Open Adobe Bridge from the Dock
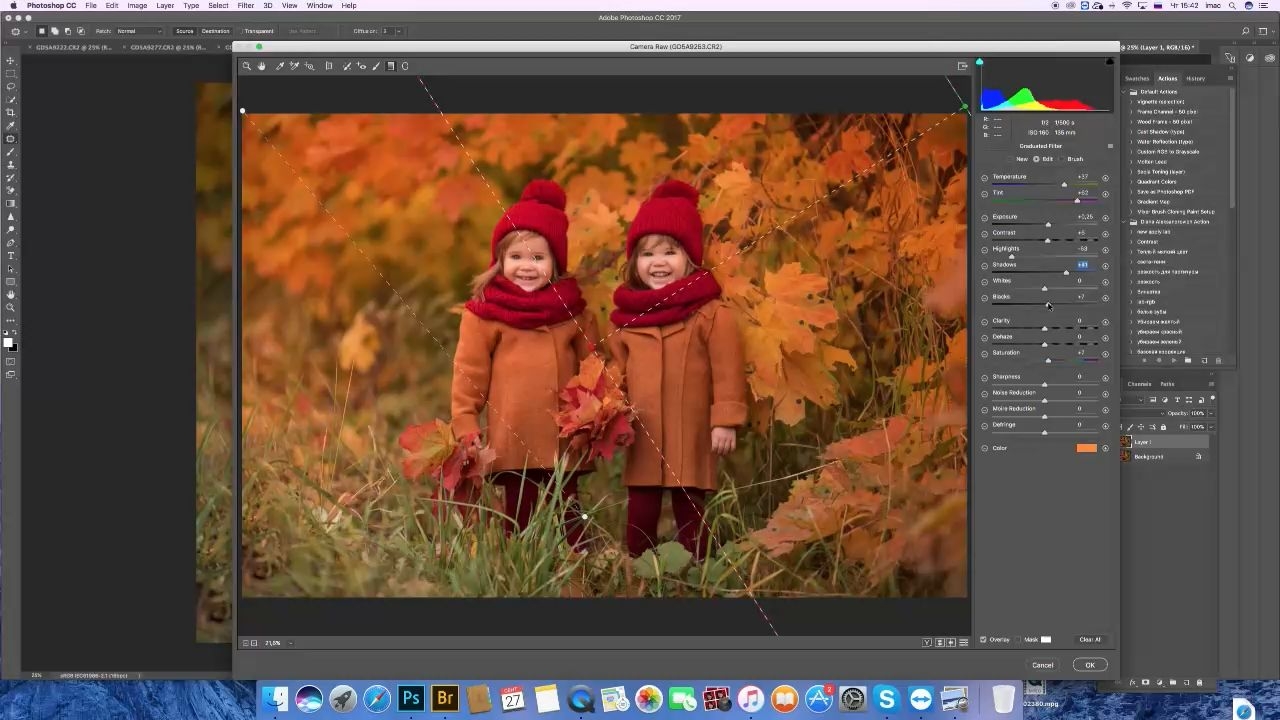The width and height of the screenshot is (1280, 720). [x=445, y=698]
